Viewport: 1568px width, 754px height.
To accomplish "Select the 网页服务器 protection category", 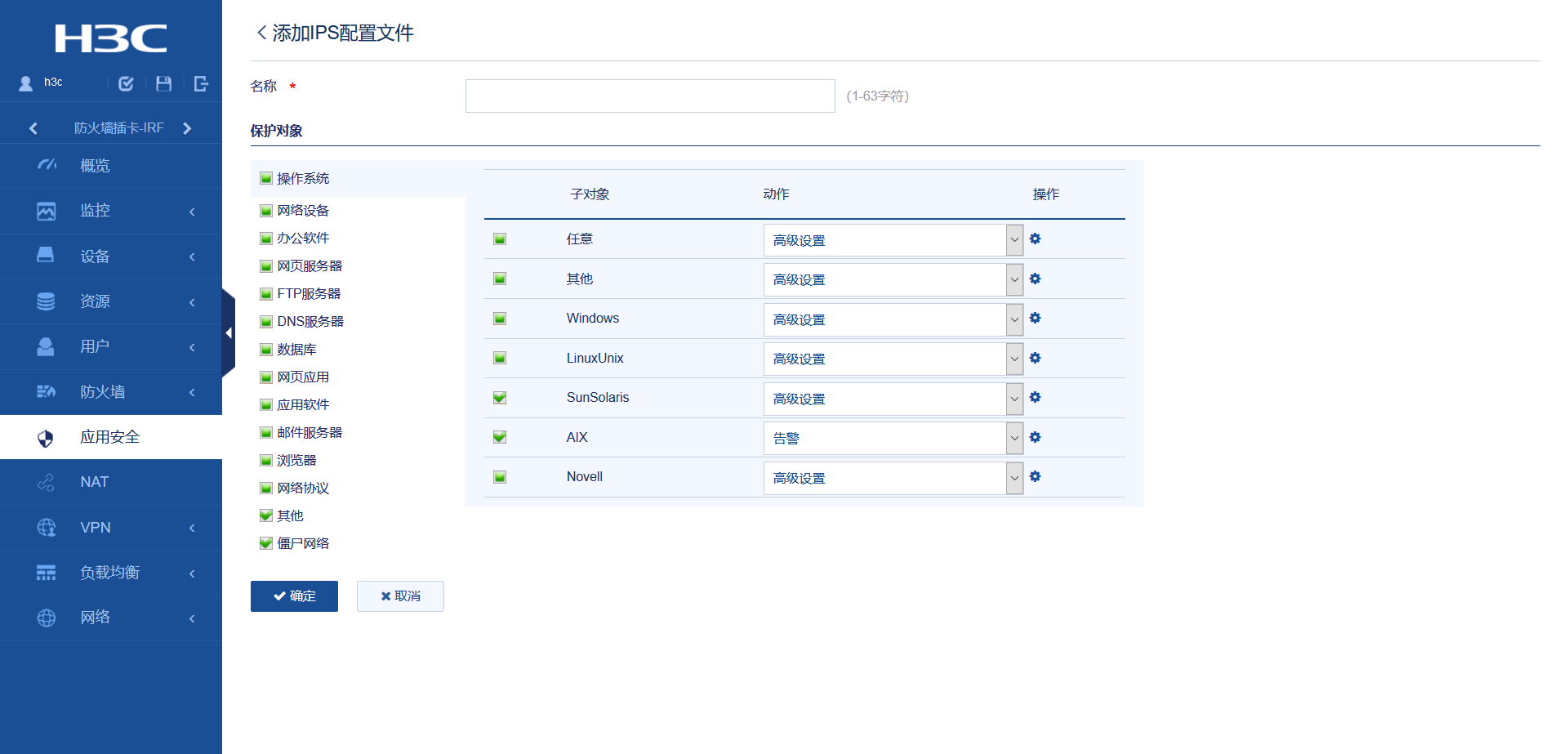I will click(310, 266).
